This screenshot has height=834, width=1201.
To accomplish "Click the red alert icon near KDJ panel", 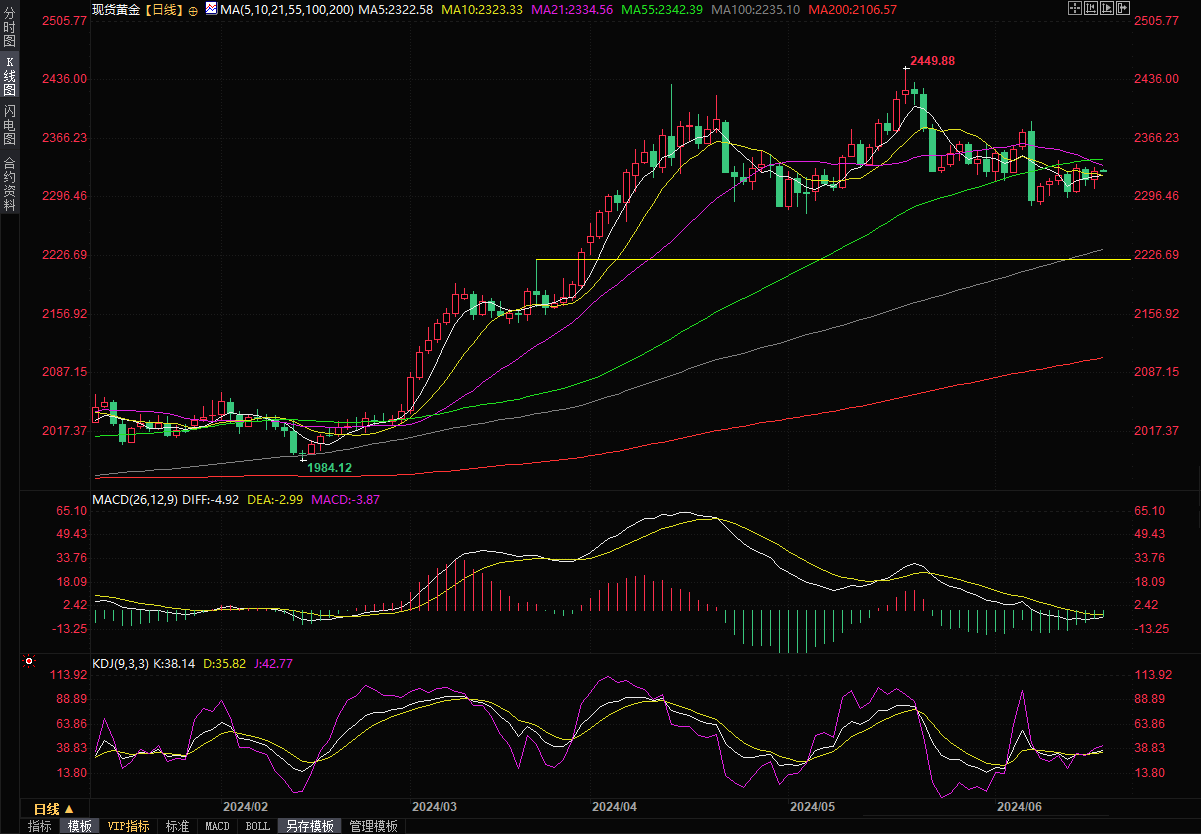I will click(x=29, y=661).
